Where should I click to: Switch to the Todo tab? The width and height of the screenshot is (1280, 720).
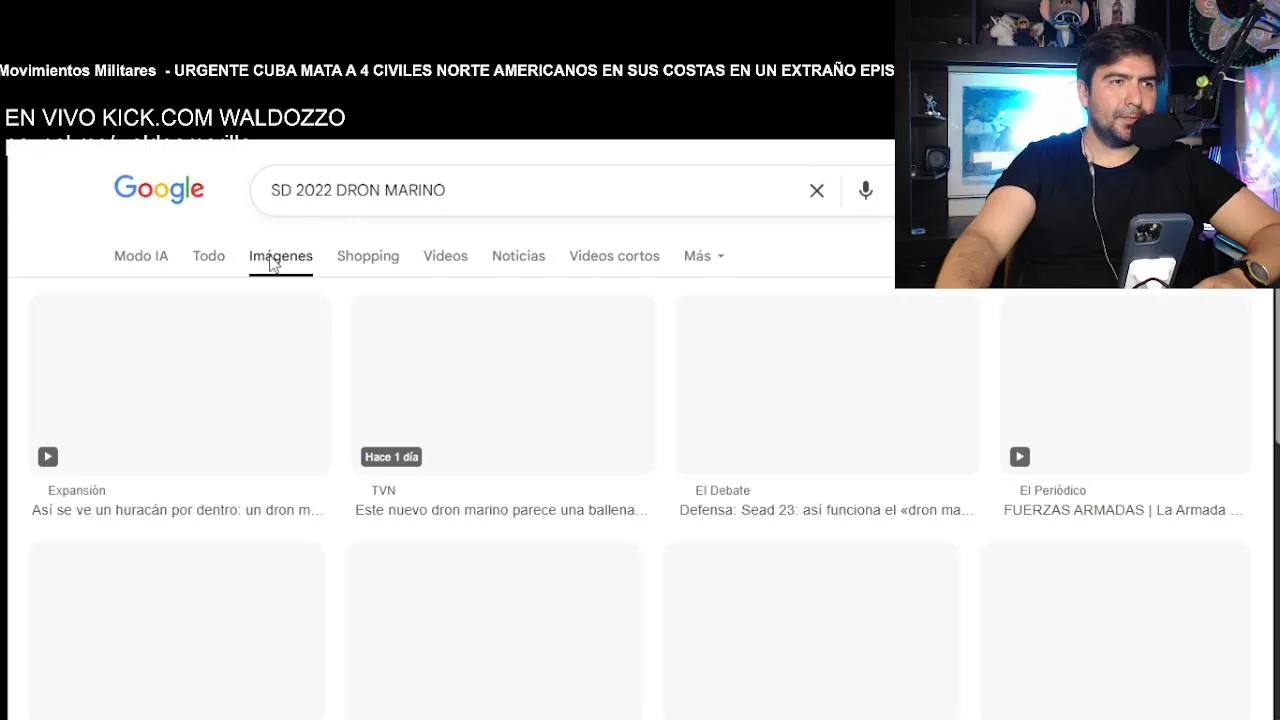click(x=209, y=256)
